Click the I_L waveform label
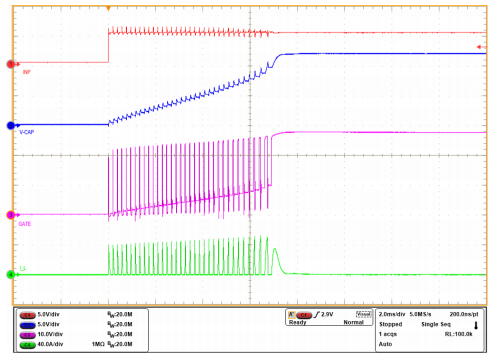Viewport: 498px width, 360px height. 23,268
